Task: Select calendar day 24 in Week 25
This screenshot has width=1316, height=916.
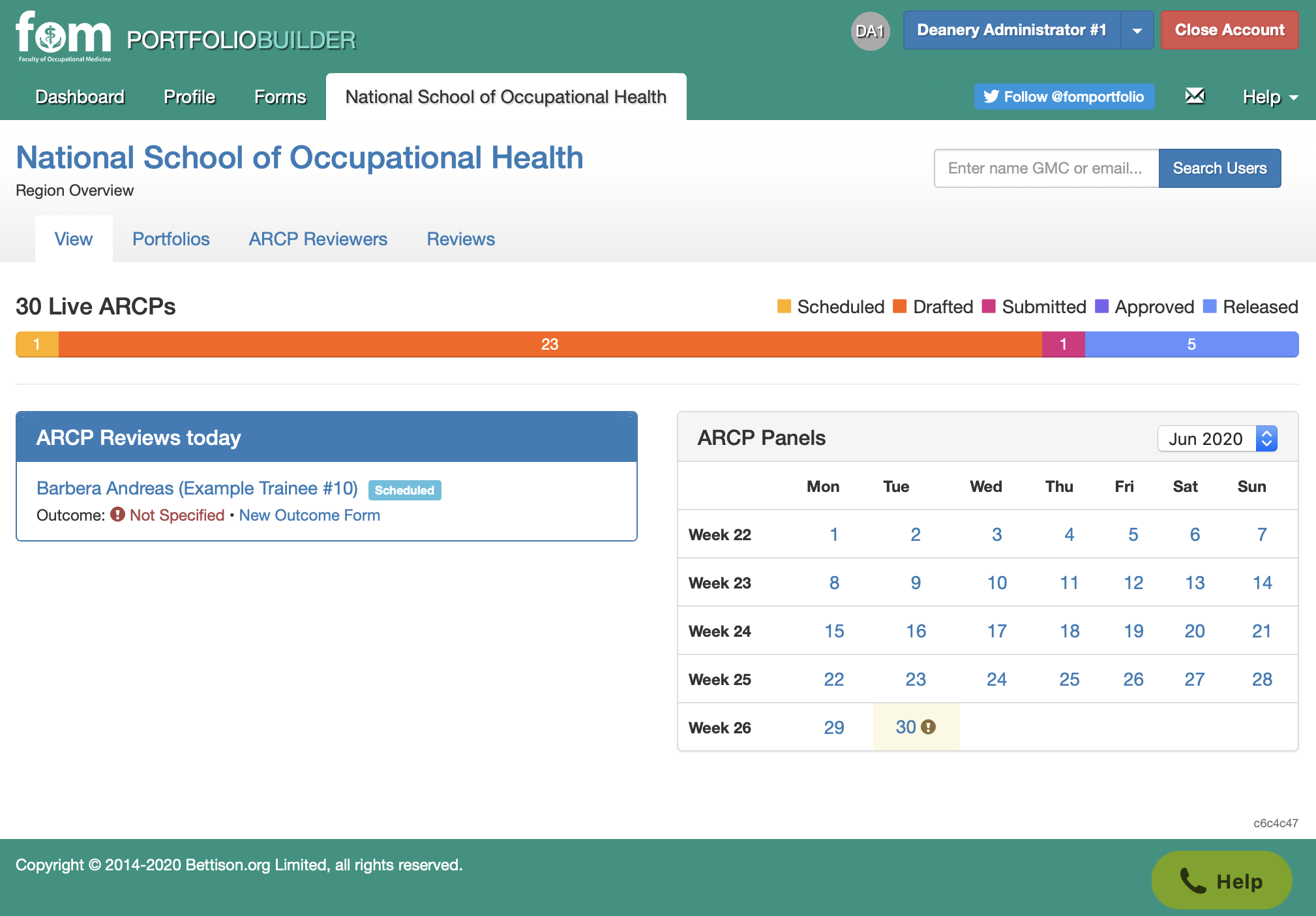Action: [x=996, y=679]
